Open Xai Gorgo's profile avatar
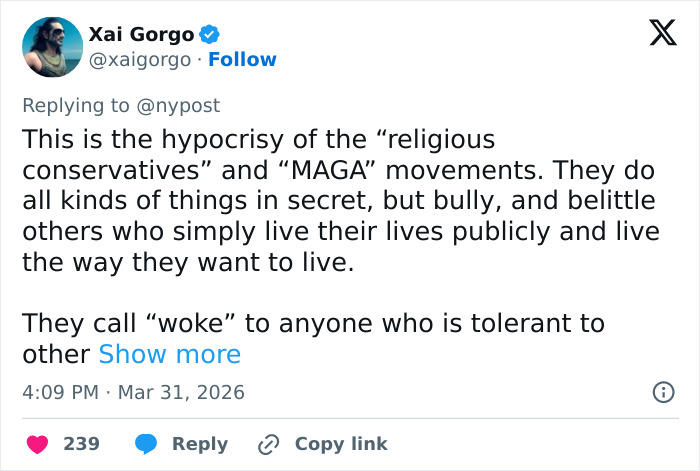 [x=50, y=47]
